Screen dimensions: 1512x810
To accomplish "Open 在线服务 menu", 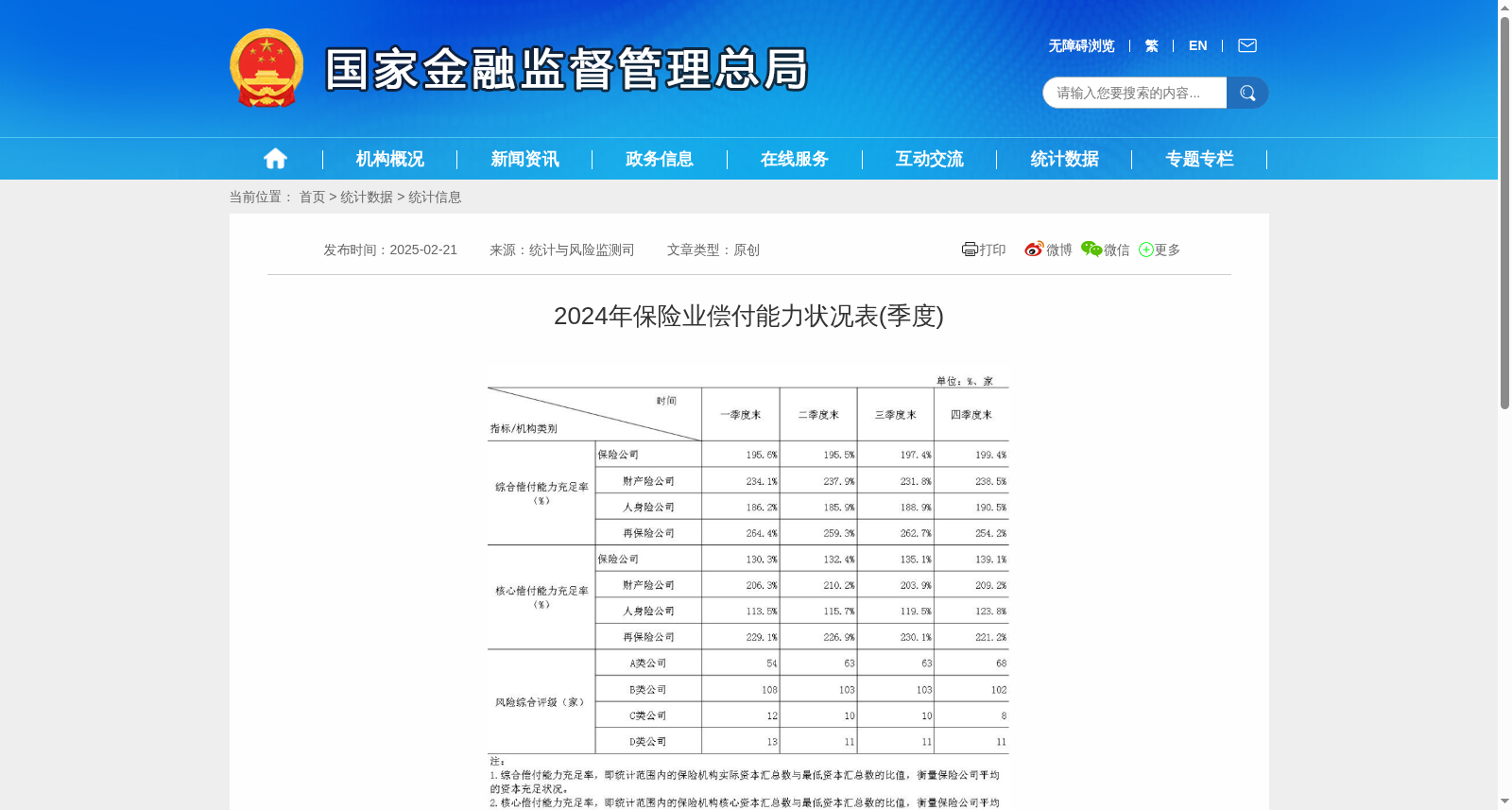I will tap(795, 159).
